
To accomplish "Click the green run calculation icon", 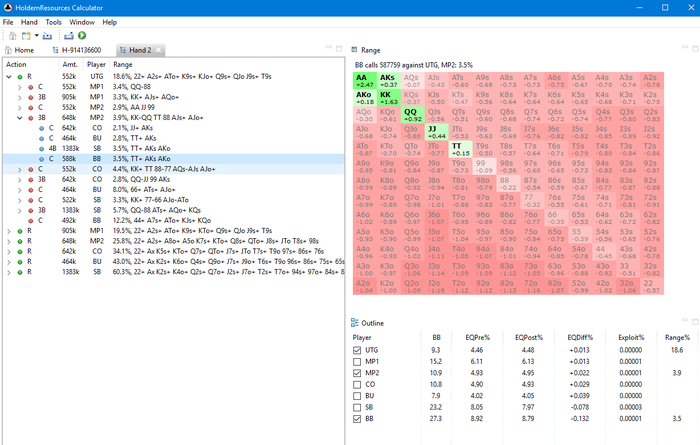I will coord(82,35).
